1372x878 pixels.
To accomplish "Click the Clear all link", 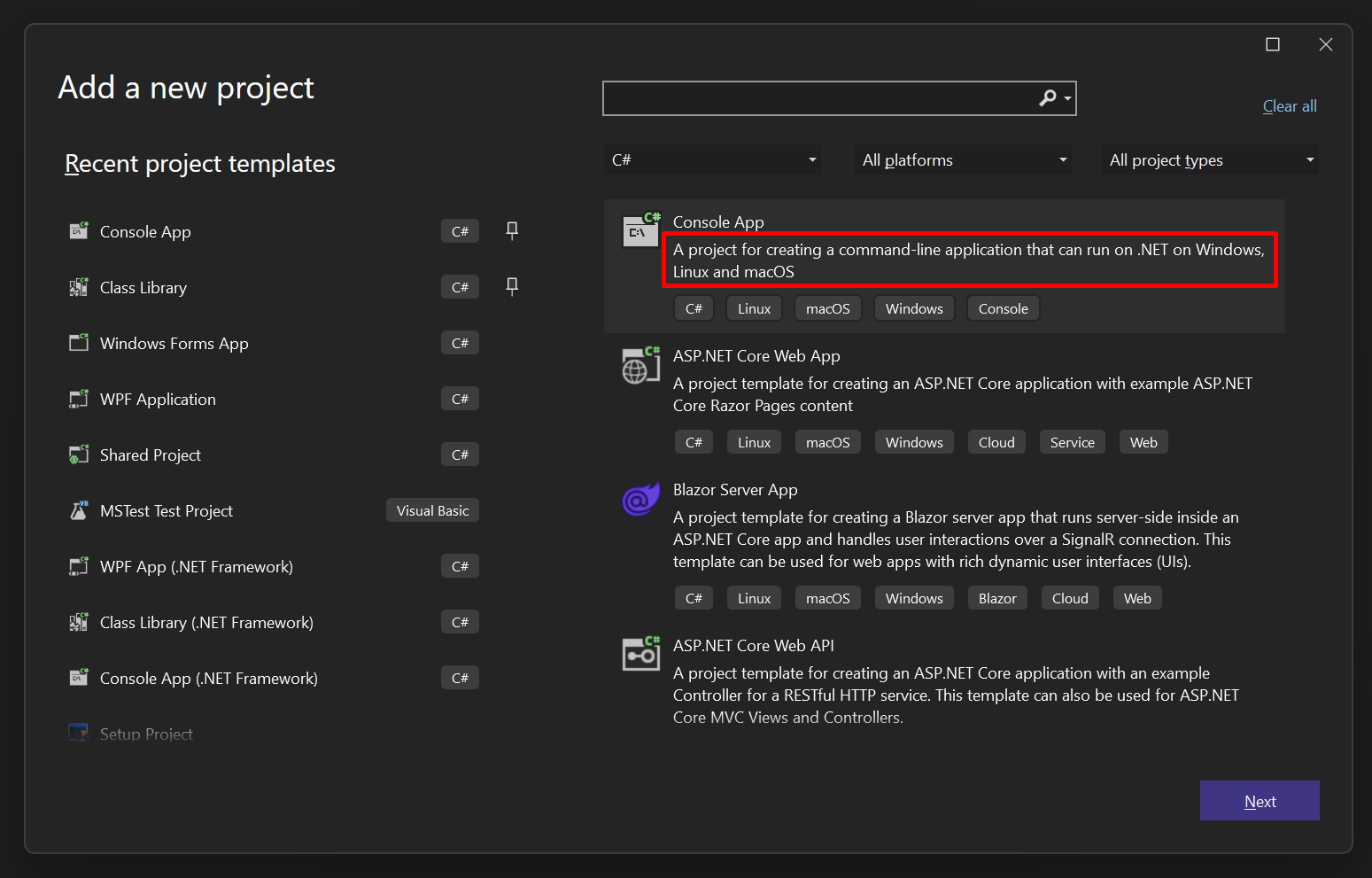I will [x=1289, y=105].
